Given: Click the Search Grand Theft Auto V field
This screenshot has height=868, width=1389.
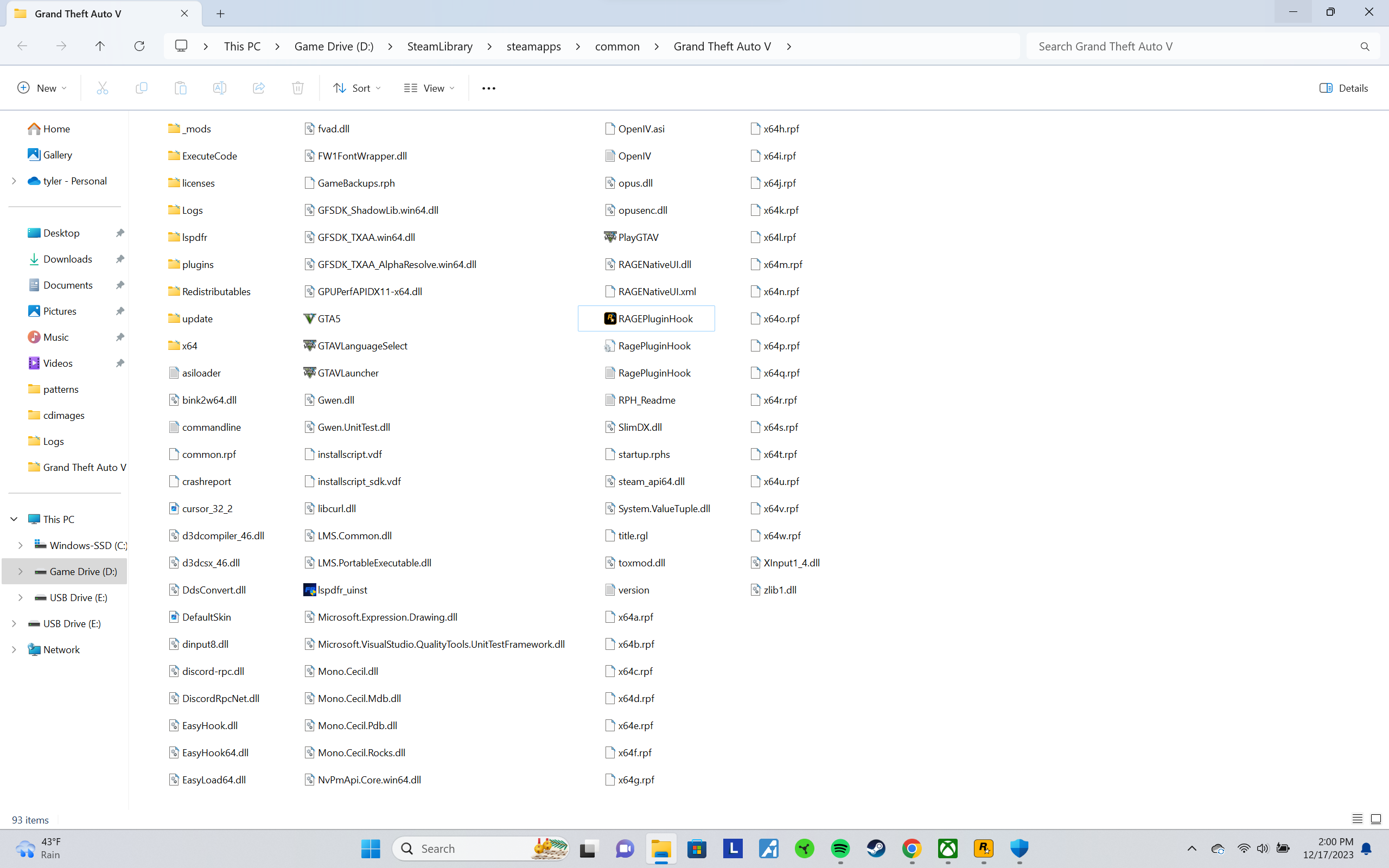Looking at the screenshot, I should pos(1194,46).
